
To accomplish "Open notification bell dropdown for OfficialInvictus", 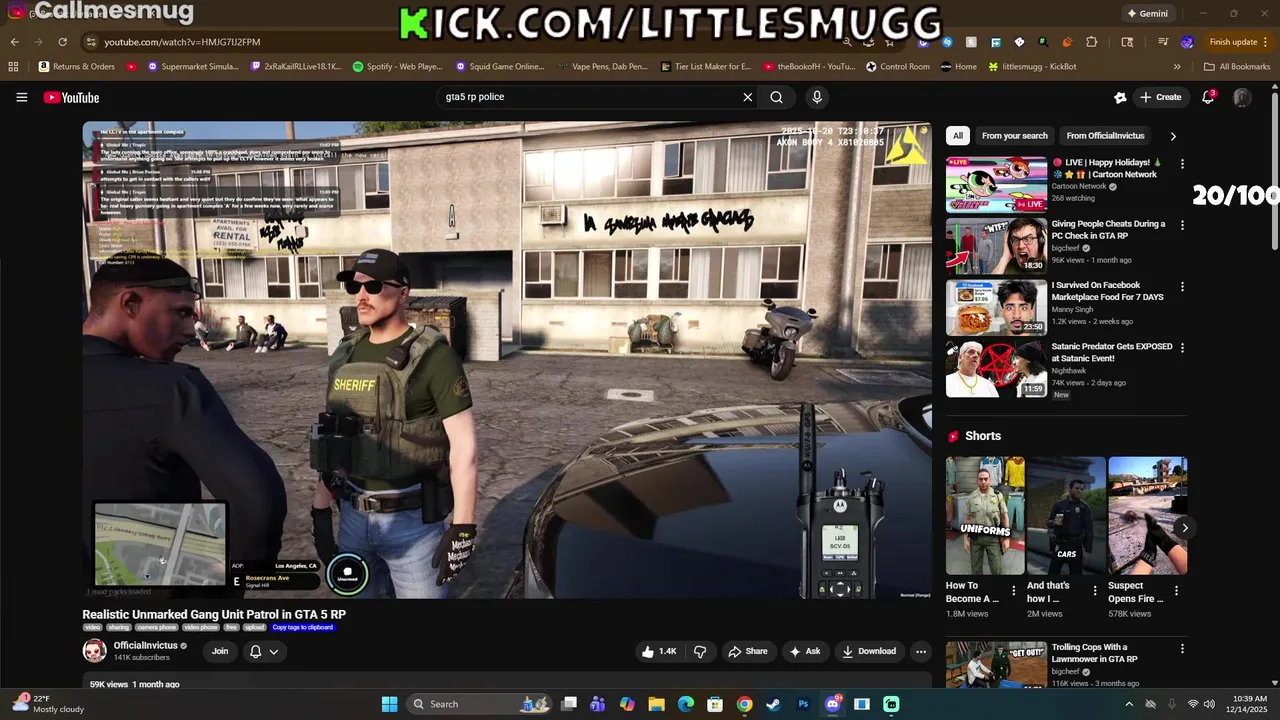I will [x=264, y=651].
